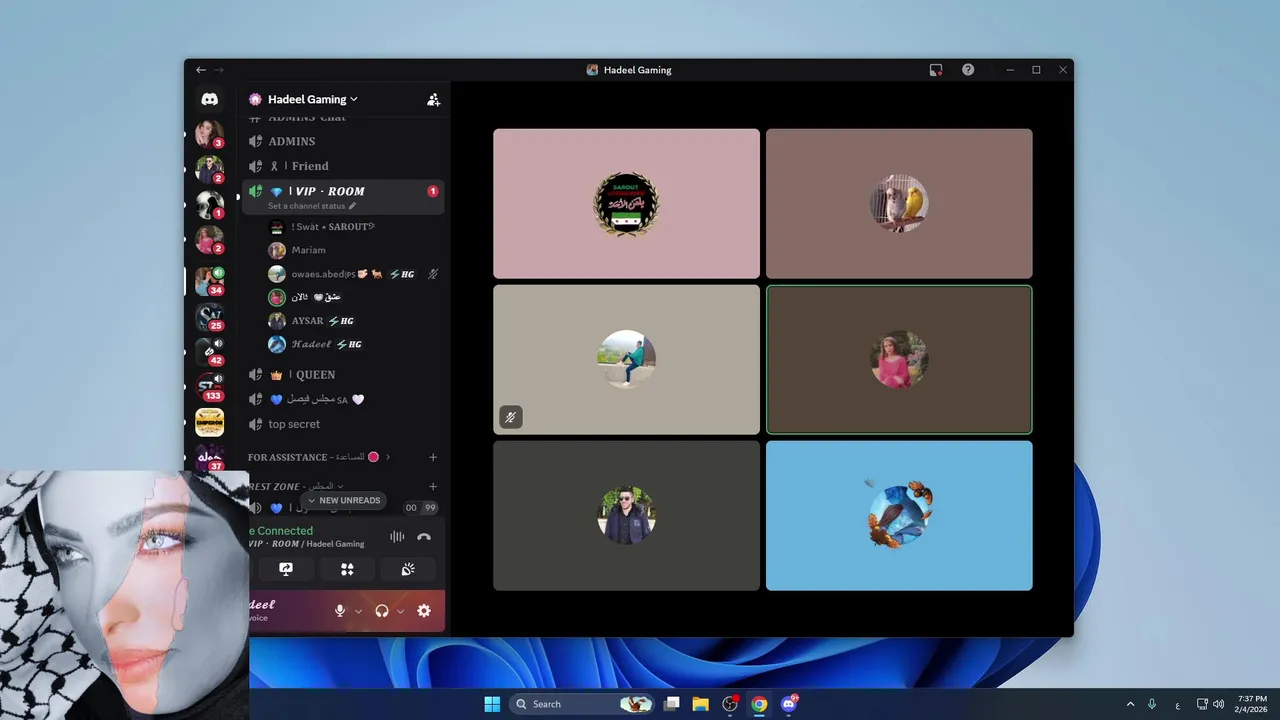This screenshot has height=720, width=1280.
Task: Open microphone input options arrow
Action: pos(358,611)
